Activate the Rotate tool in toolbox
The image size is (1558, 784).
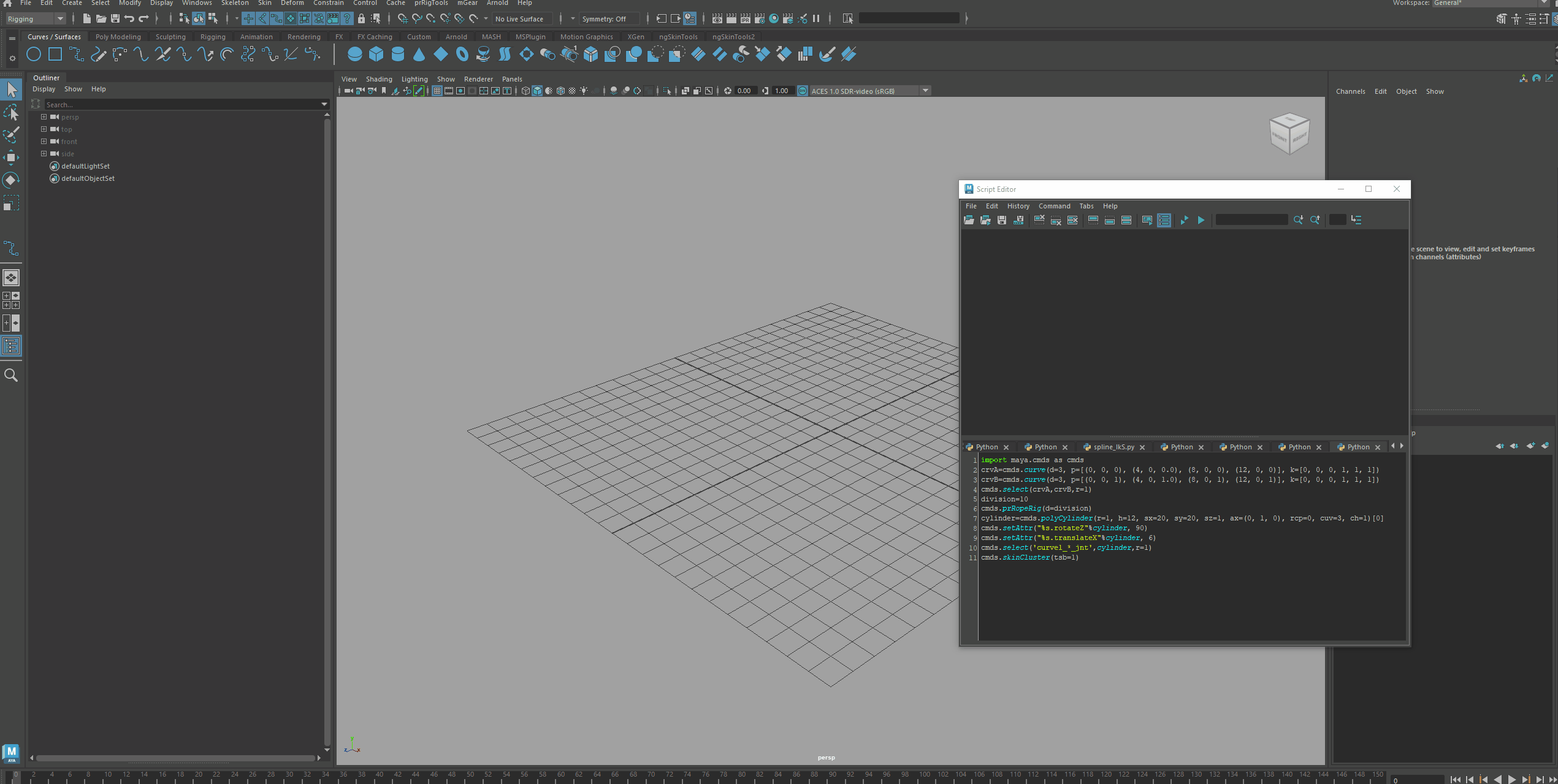pyautogui.click(x=11, y=180)
